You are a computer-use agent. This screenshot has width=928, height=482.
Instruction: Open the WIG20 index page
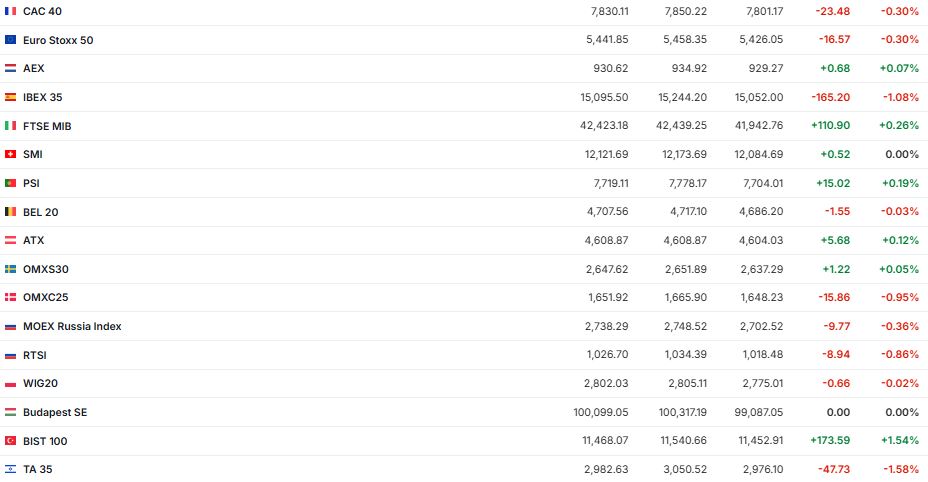pyautogui.click(x=39, y=384)
